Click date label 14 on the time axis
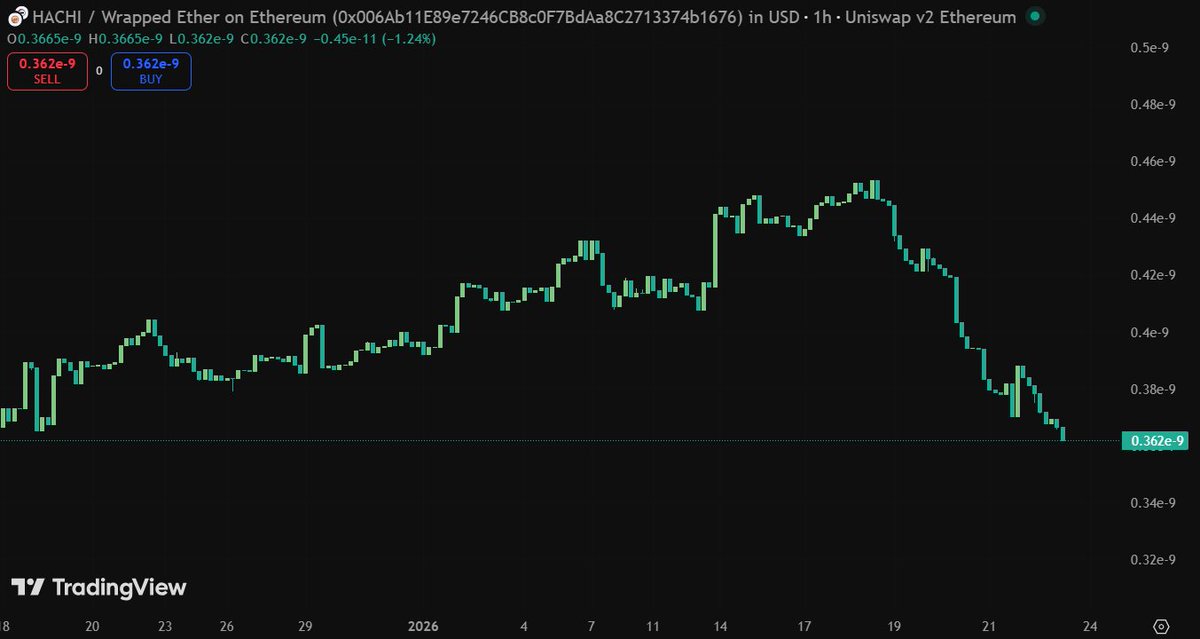 click(720, 627)
